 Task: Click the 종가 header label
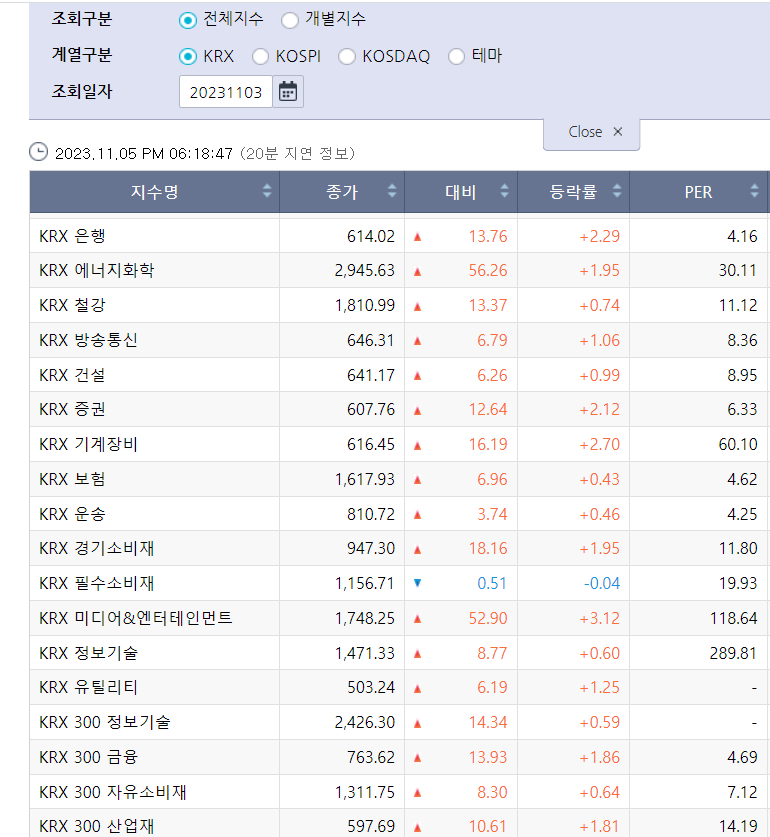pos(342,192)
